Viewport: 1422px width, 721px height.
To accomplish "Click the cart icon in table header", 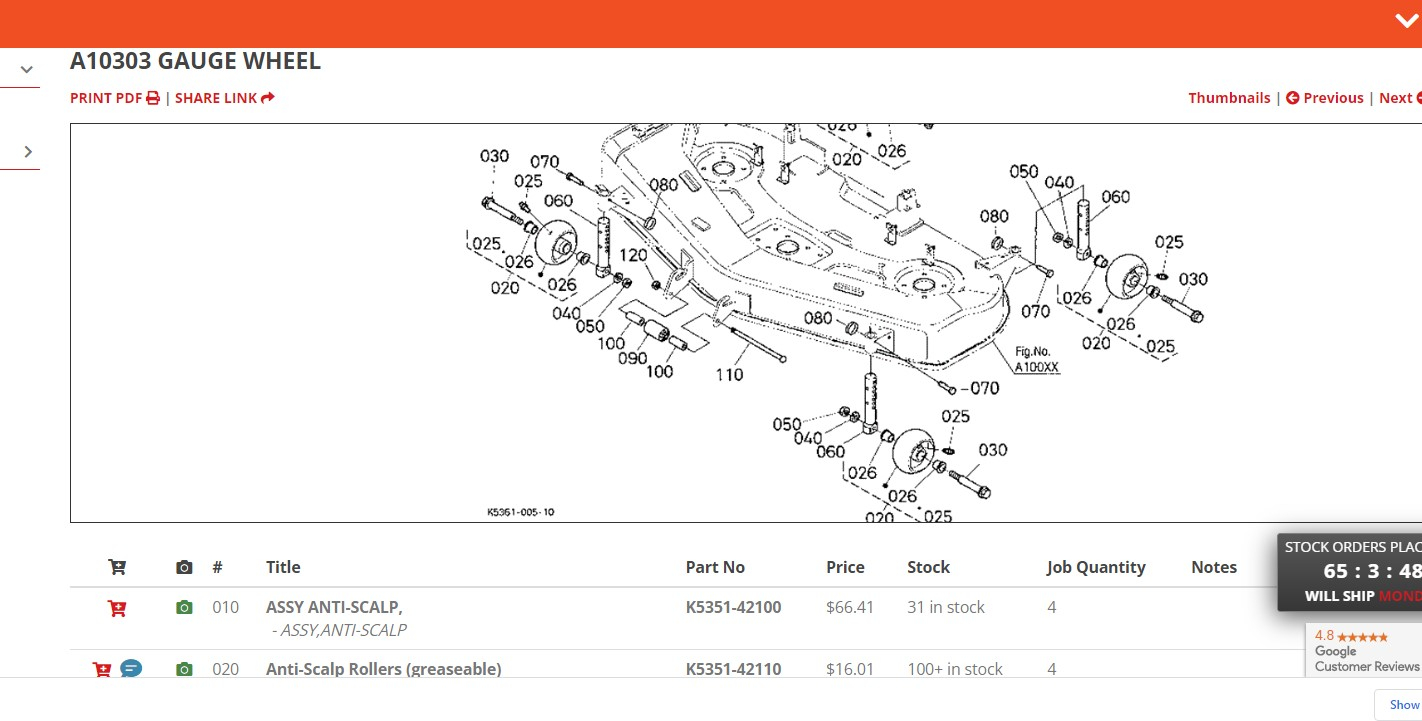I will 117,567.
